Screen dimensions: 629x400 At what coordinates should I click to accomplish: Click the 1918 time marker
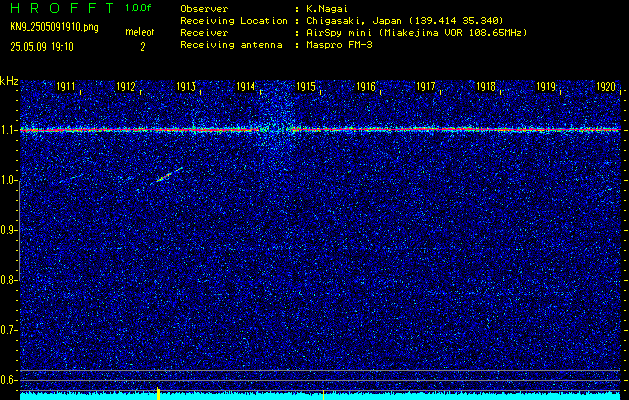(486, 87)
